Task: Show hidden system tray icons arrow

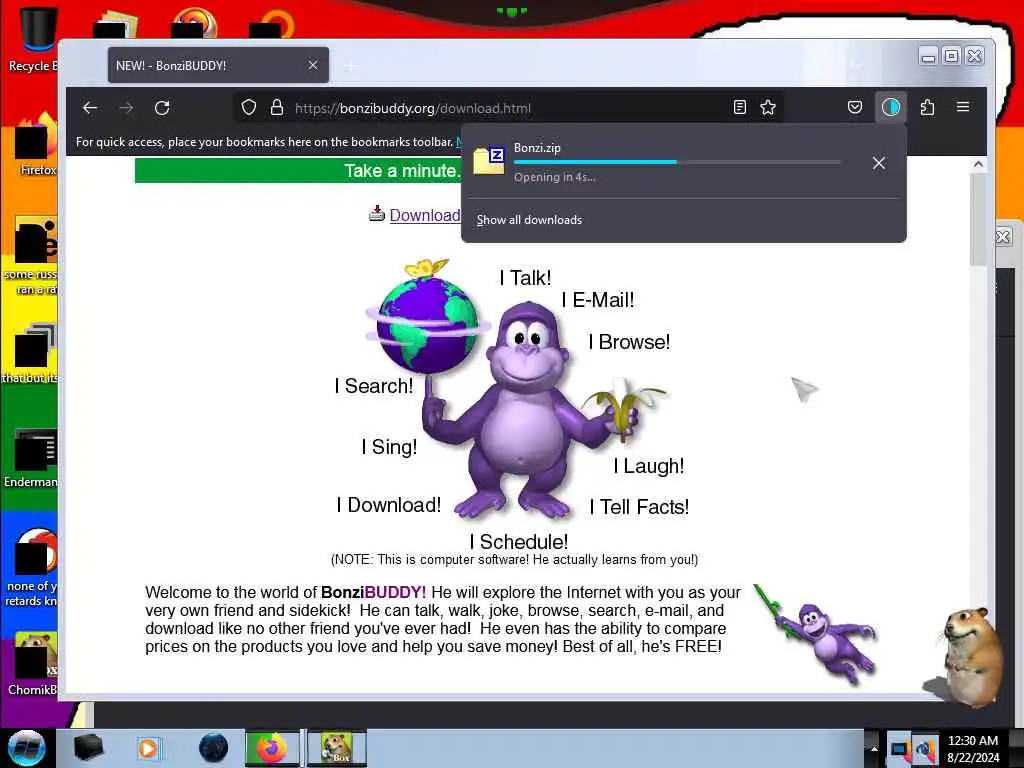Action: (x=874, y=748)
